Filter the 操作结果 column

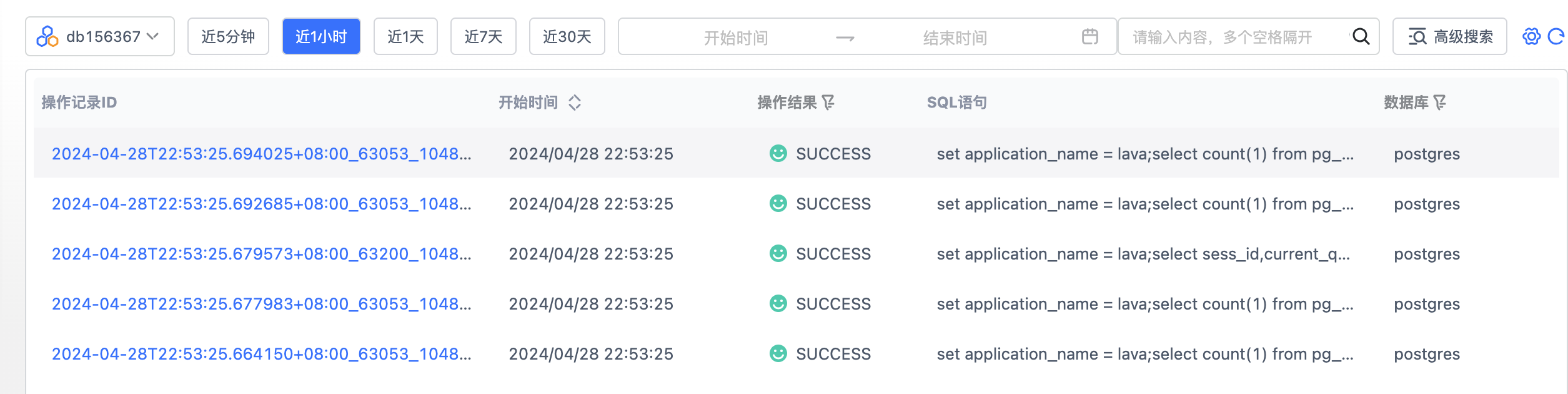point(828,103)
